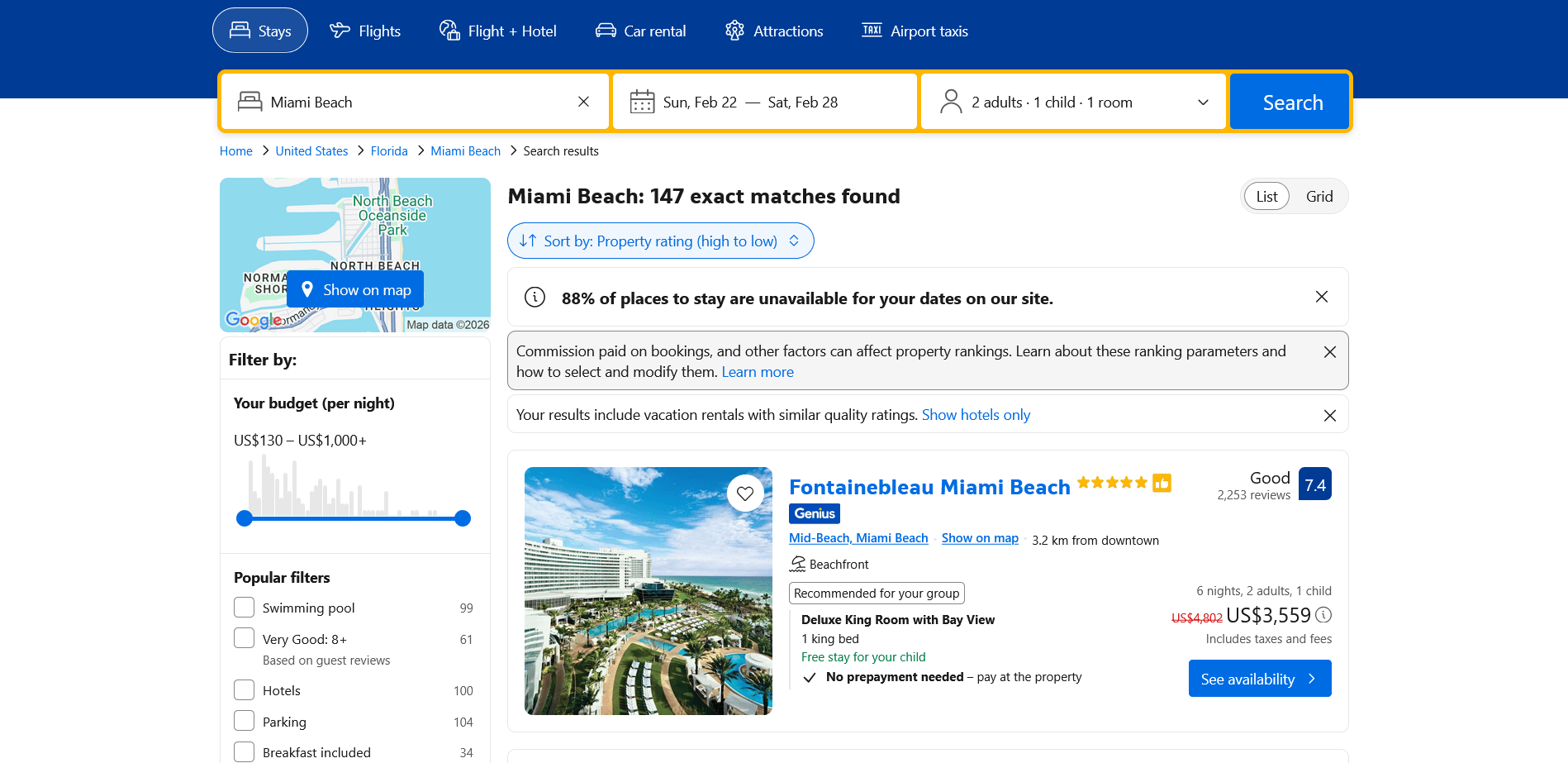The height and width of the screenshot is (763, 1568).
Task: Click the Attractions gear-flower icon
Action: coord(734,31)
